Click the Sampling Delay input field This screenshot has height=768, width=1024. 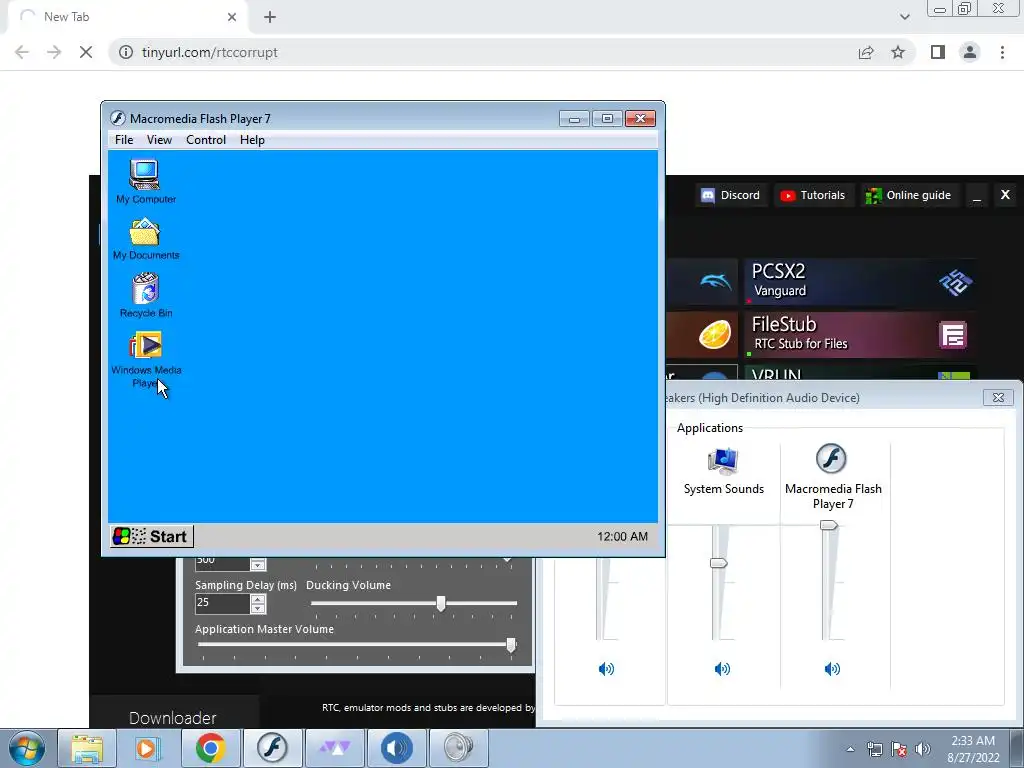222,603
